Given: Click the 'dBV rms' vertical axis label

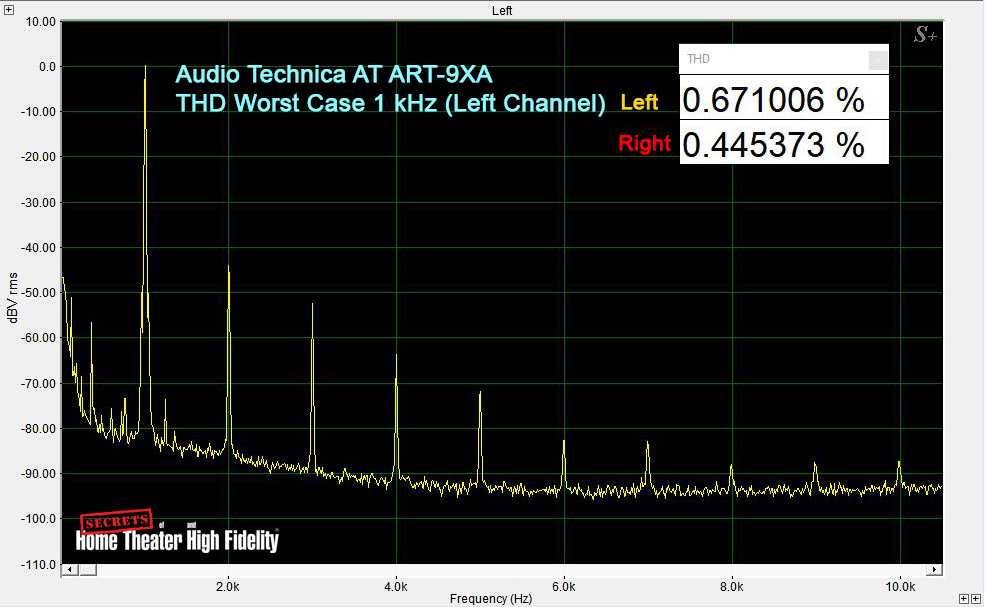Looking at the screenshot, I should click(12, 298).
